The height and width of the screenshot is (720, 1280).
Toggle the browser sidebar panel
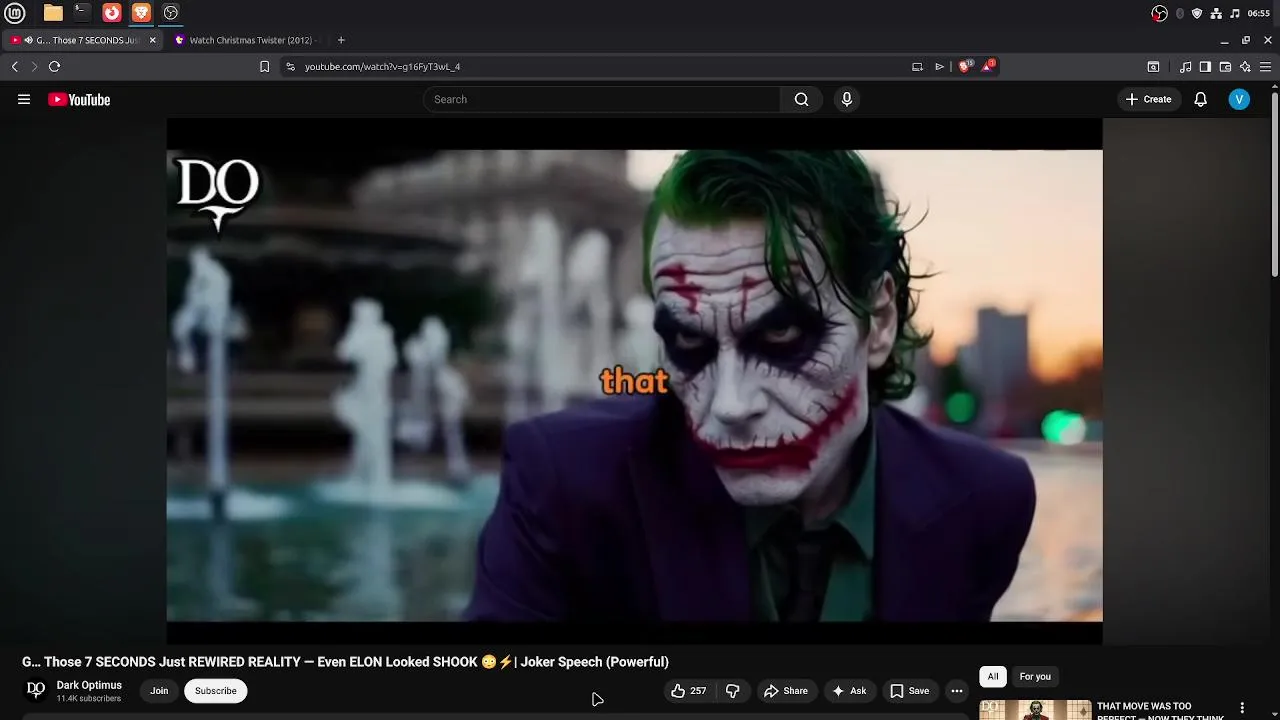1205,67
